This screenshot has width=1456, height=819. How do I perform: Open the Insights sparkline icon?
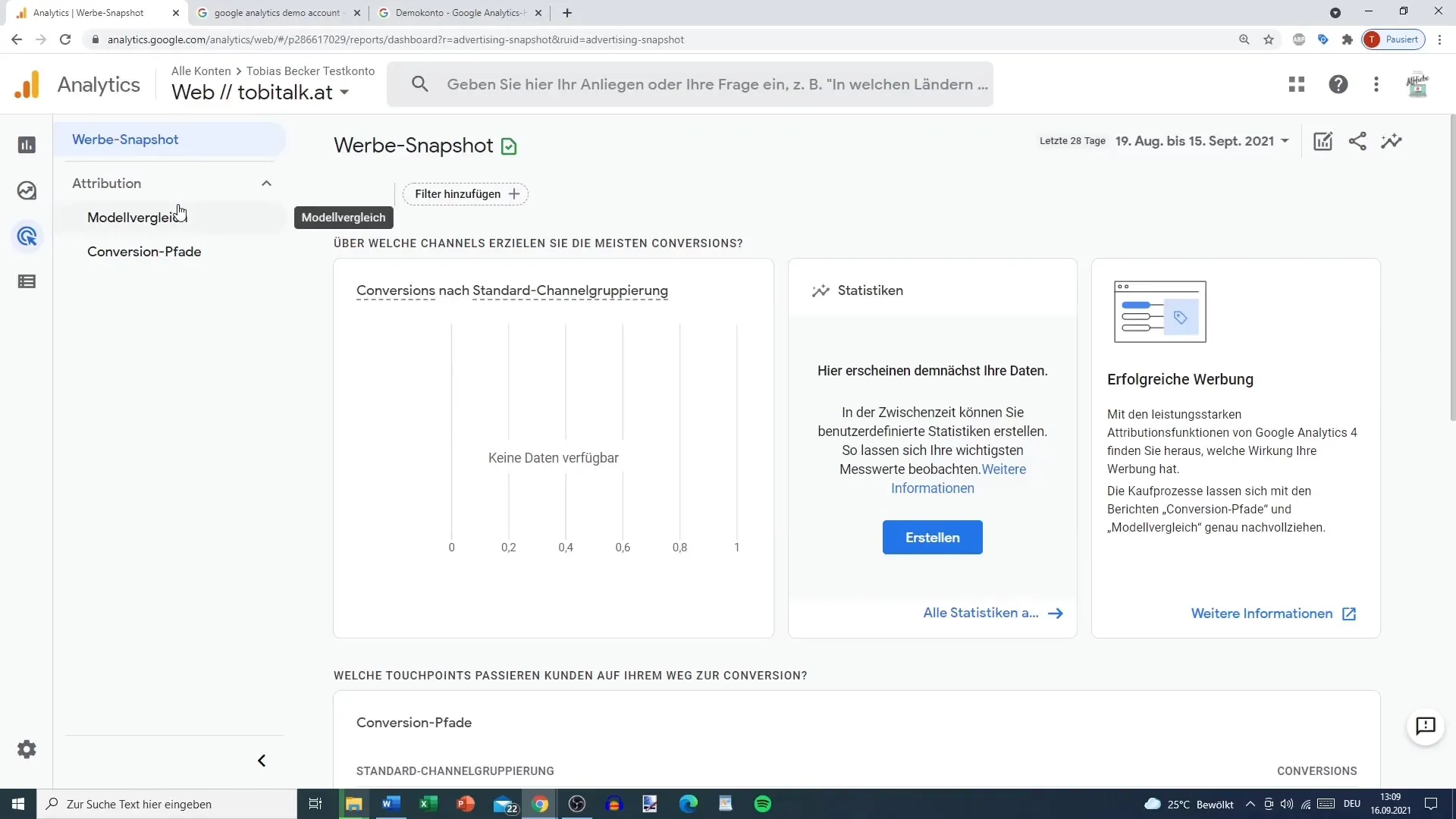pos(1392,141)
